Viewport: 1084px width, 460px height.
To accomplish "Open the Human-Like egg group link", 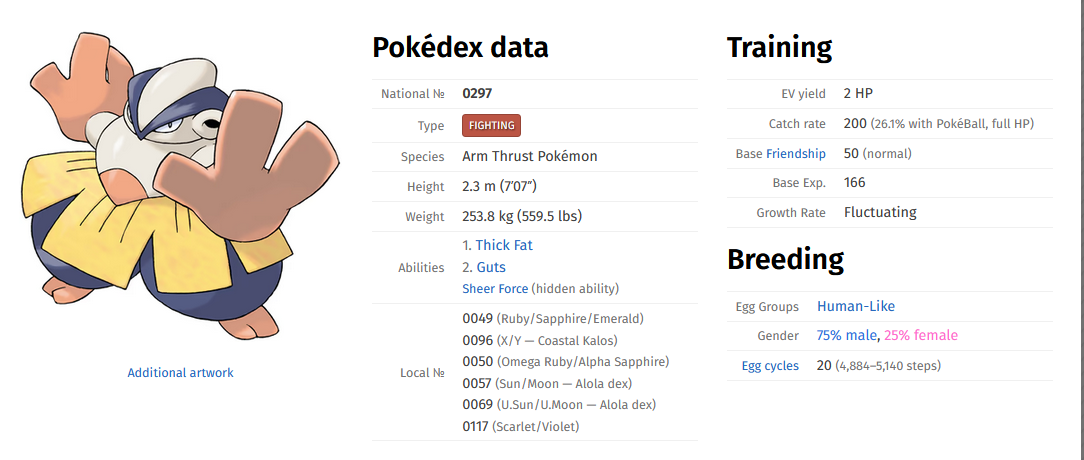I will point(856,307).
